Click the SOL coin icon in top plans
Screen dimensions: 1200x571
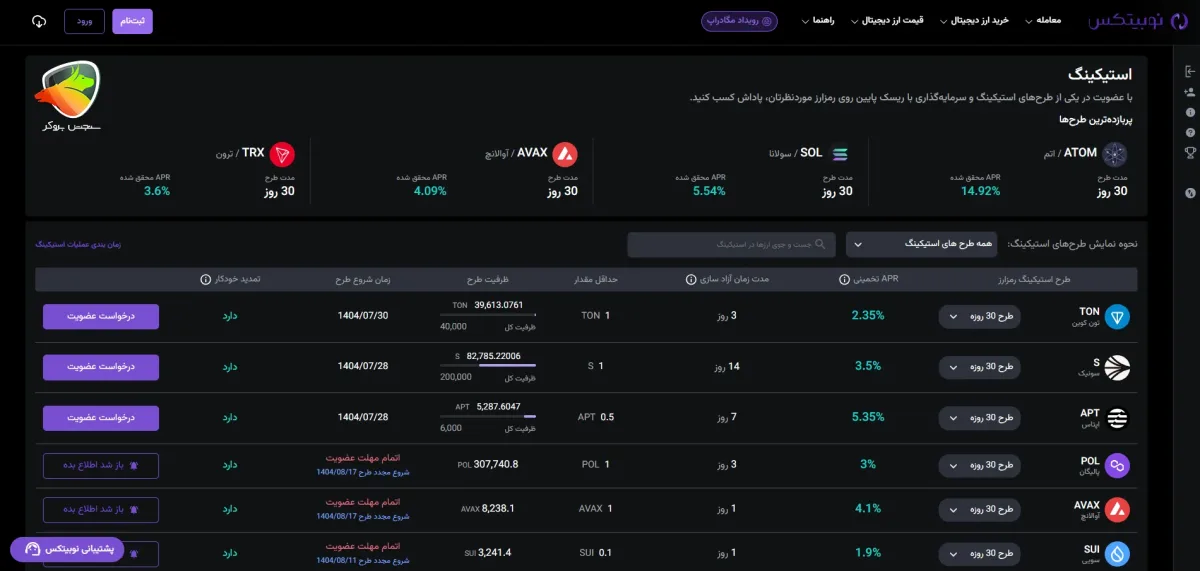pos(840,154)
